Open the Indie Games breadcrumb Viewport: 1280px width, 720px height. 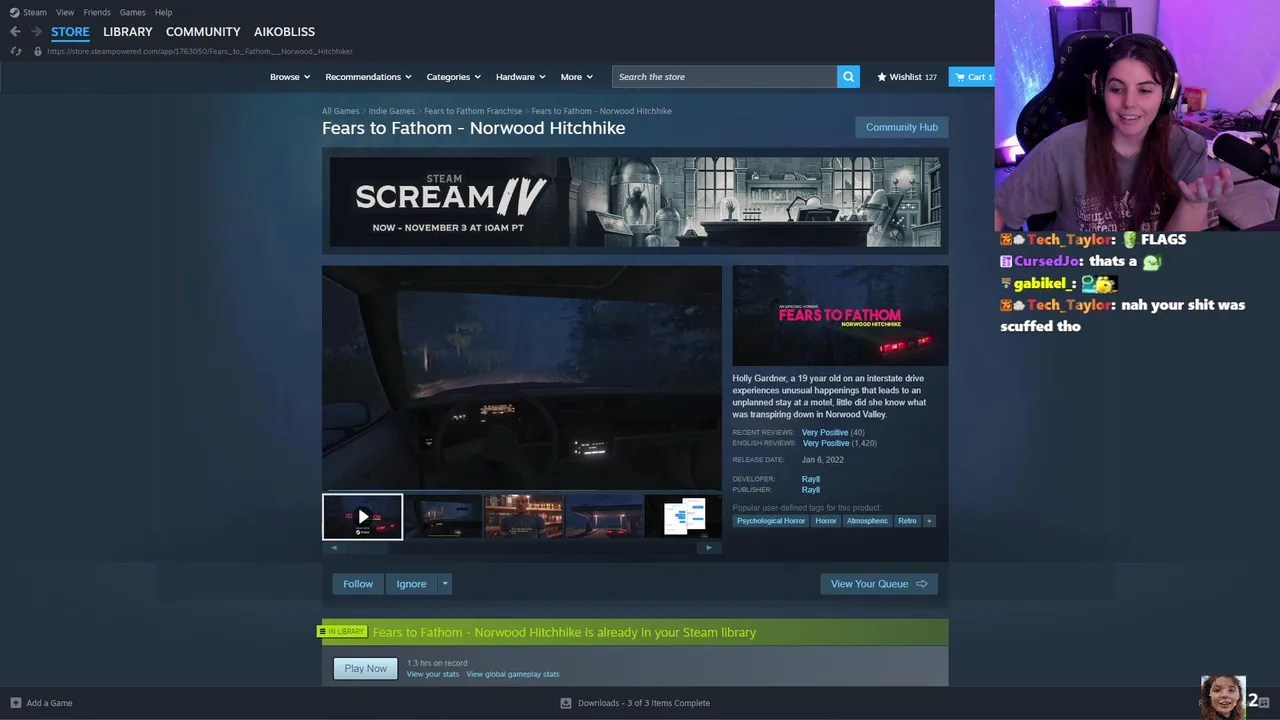point(391,111)
